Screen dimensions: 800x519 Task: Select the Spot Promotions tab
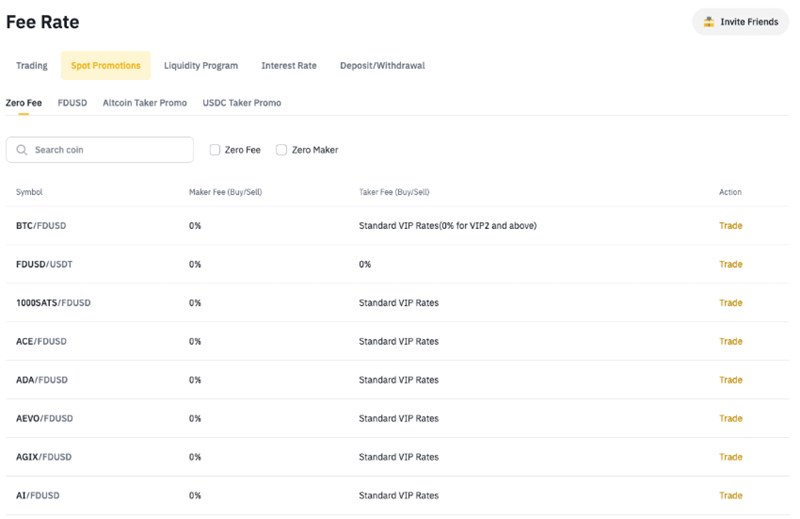click(105, 66)
